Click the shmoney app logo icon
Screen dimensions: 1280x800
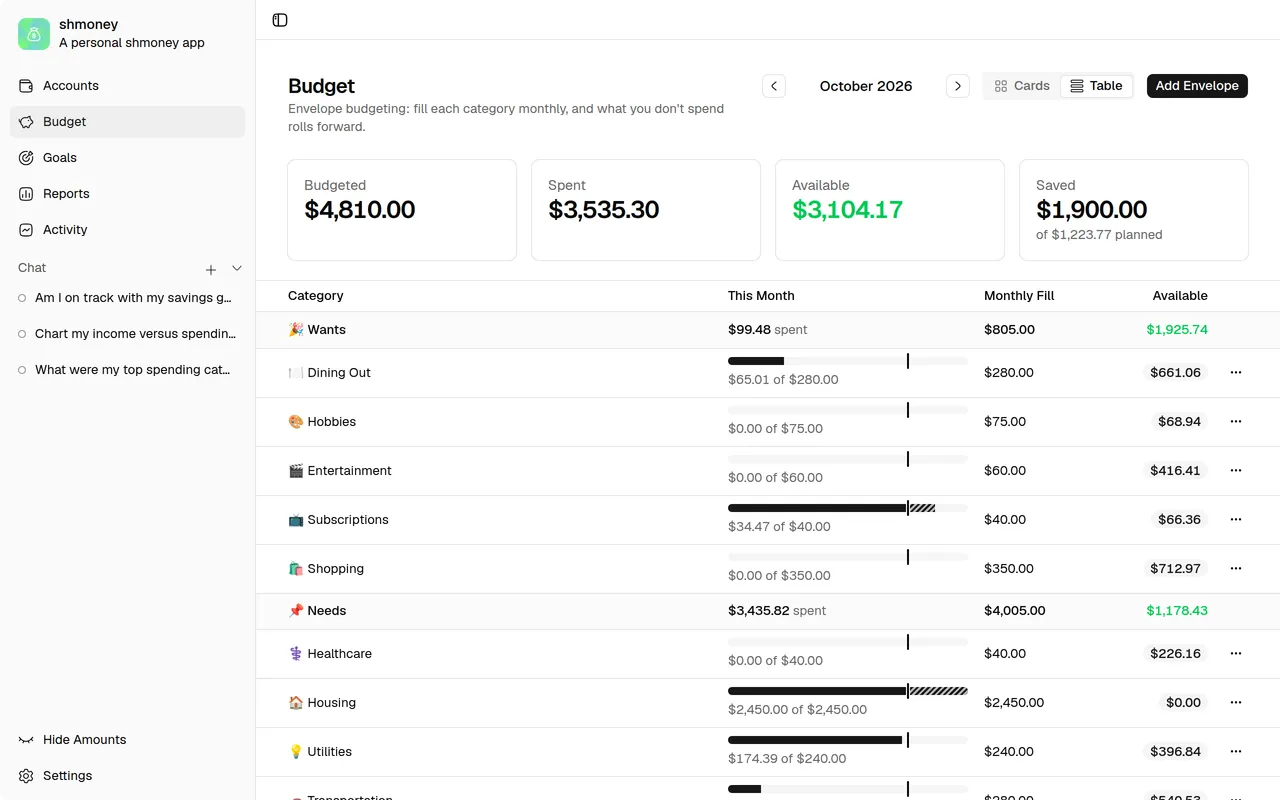(x=34, y=34)
